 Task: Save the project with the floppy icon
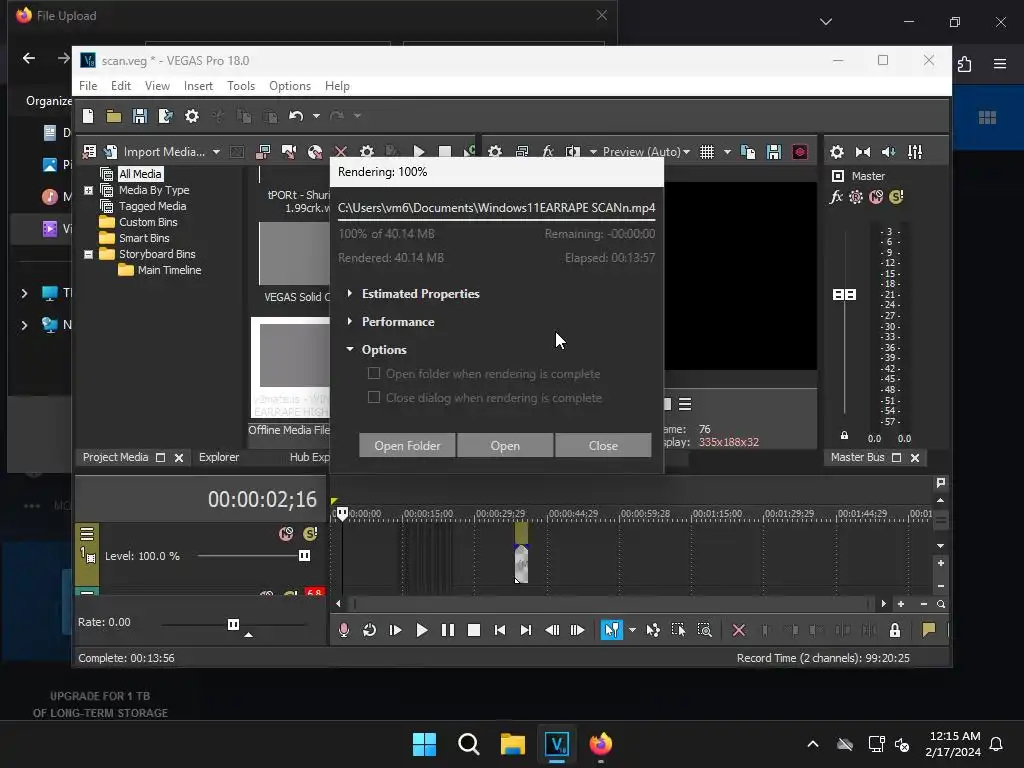coord(139,116)
